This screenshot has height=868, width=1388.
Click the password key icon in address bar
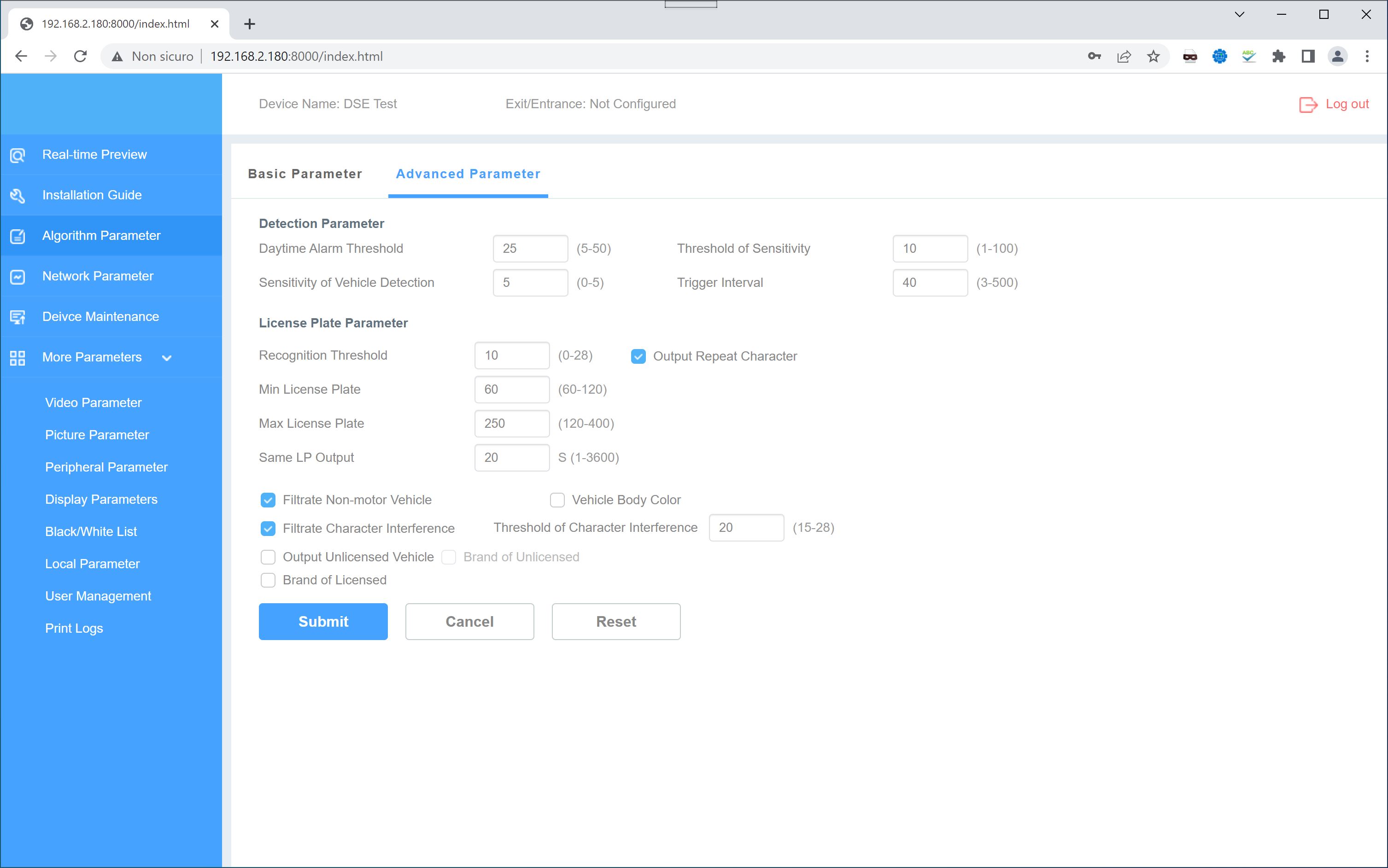(1094, 56)
